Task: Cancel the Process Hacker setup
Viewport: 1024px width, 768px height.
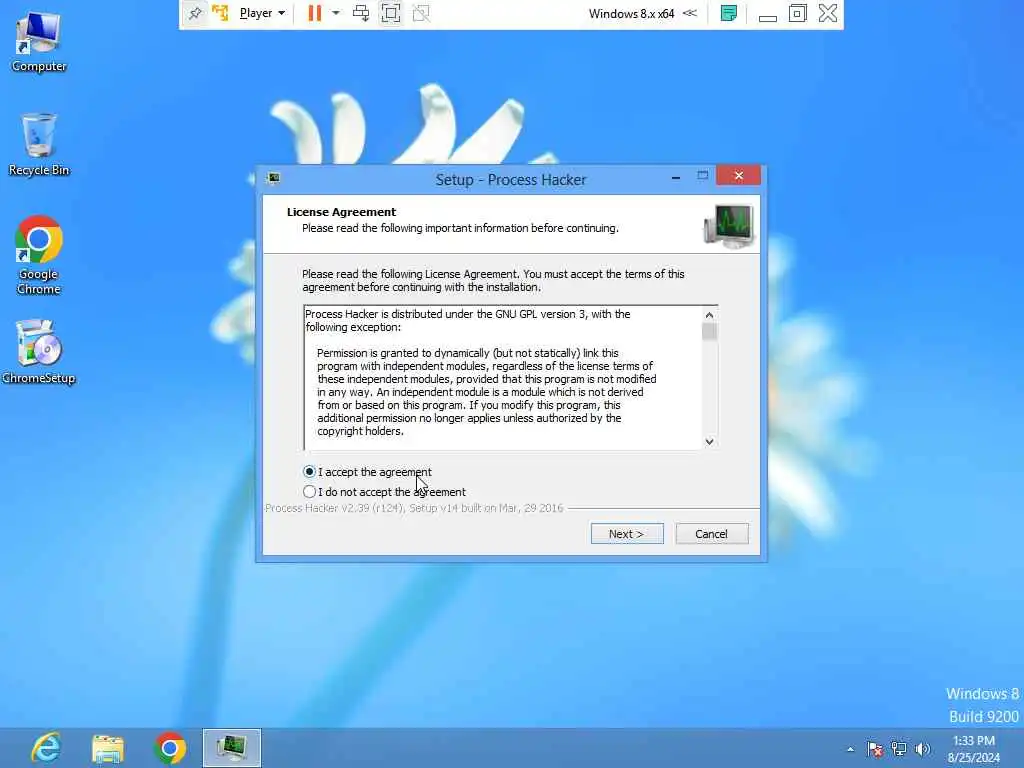Action: pyautogui.click(x=712, y=534)
